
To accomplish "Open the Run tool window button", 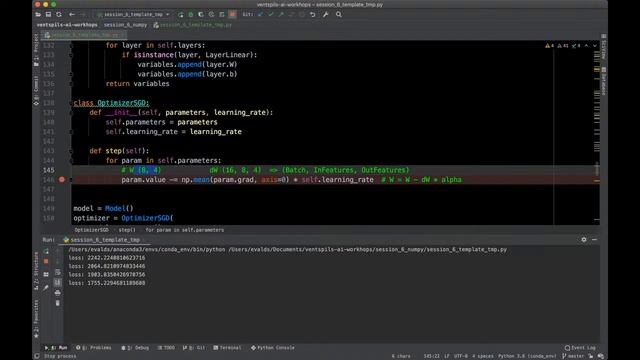I will click(56, 348).
